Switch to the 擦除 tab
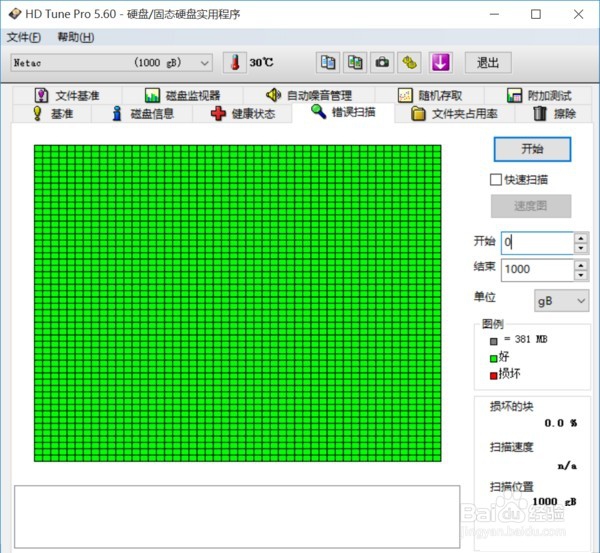The image size is (600, 553). tap(554, 114)
